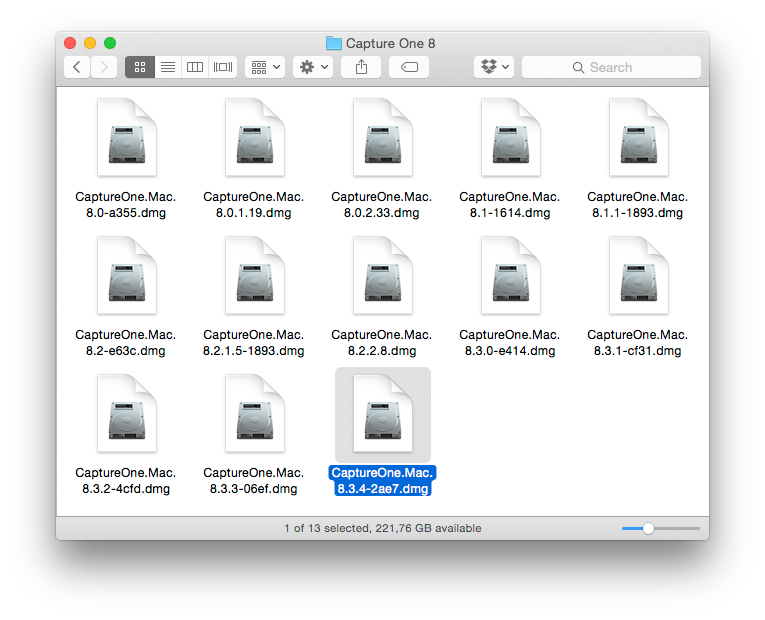Switch to list view
765x620 pixels.
pos(168,67)
